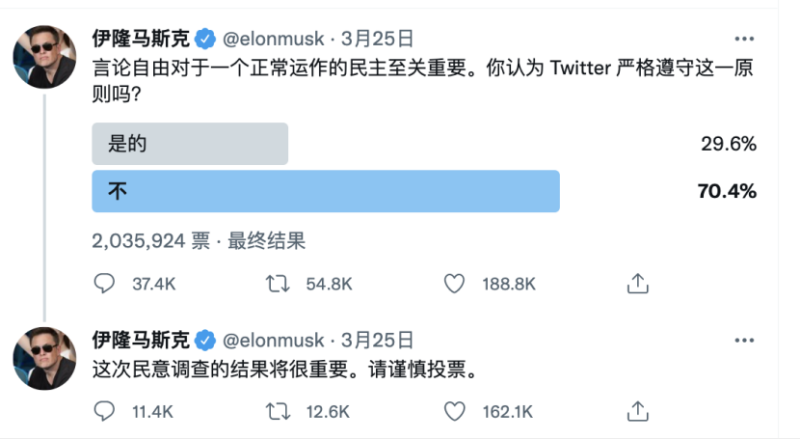Open 3月25日 timestamp of second tweet
The image size is (800, 440).
tap(377, 340)
